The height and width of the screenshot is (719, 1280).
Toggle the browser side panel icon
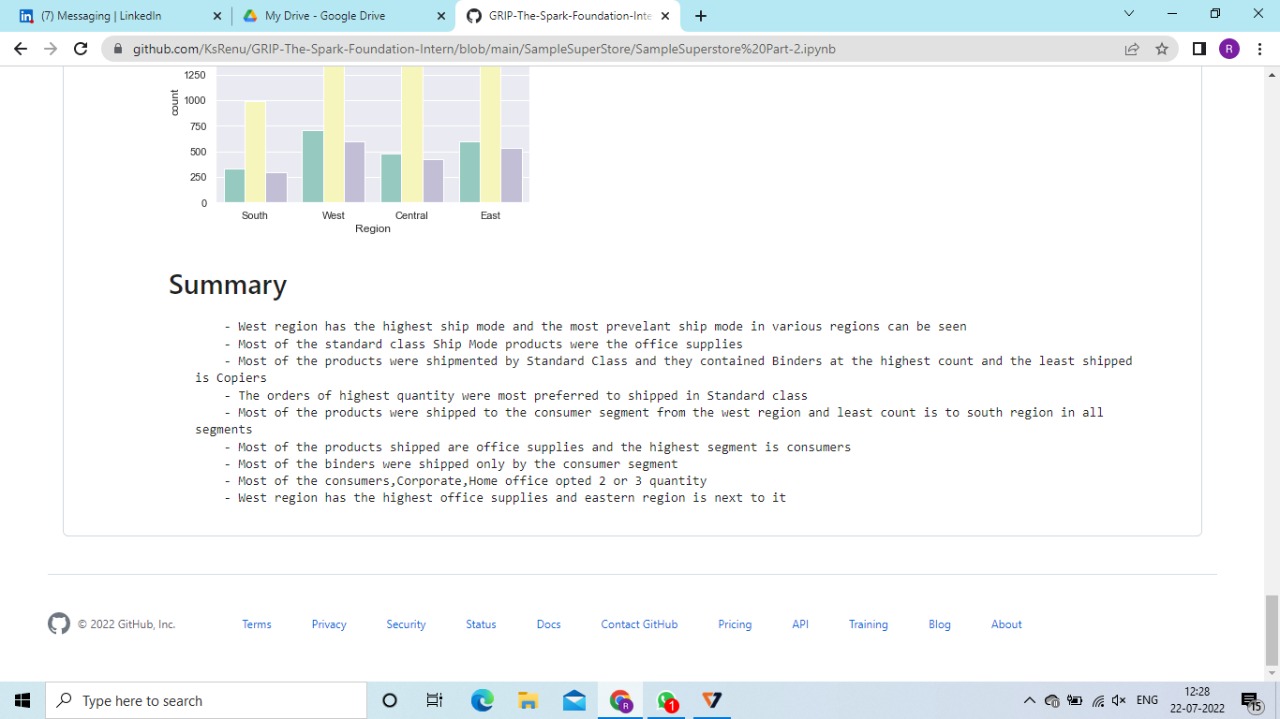click(x=1199, y=49)
